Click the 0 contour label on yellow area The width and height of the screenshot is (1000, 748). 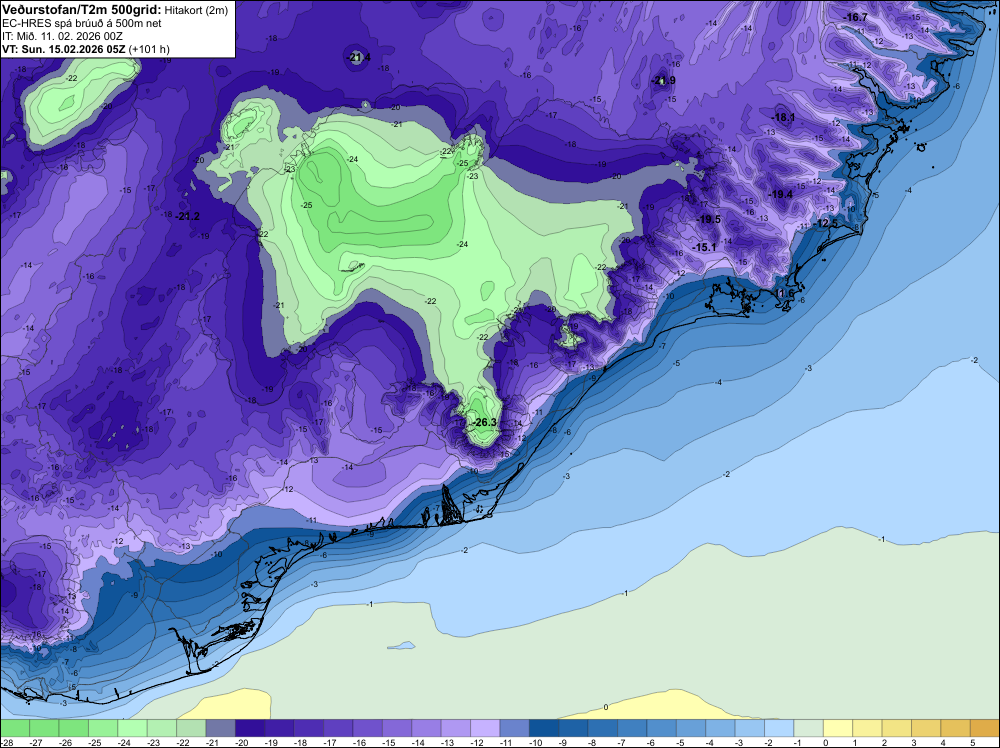pos(606,707)
